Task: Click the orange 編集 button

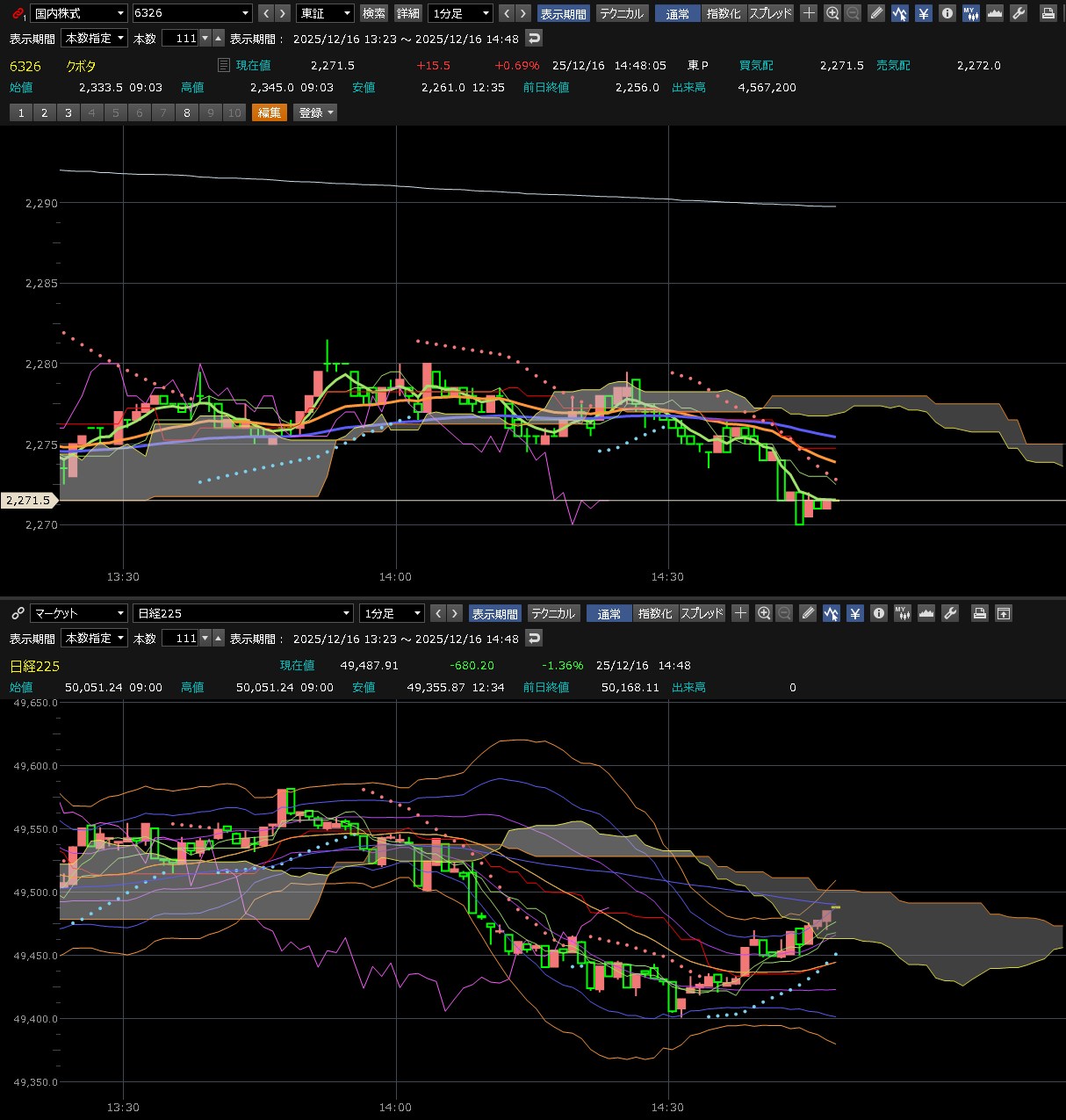Action: pyautogui.click(x=270, y=112)
